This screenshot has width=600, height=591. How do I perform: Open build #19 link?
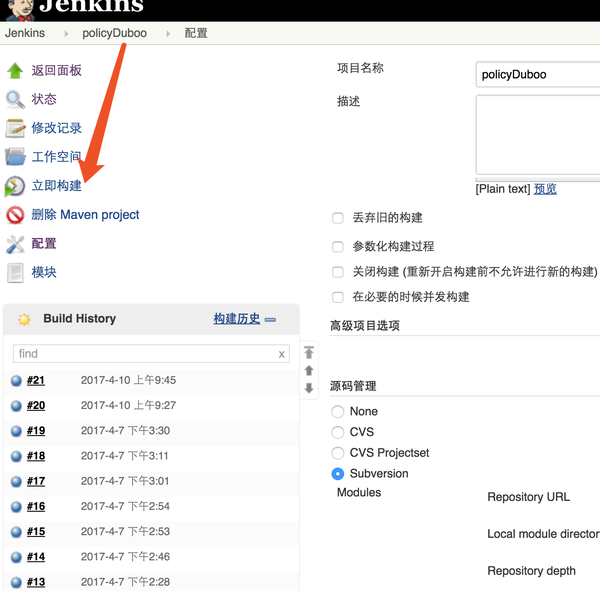click(x=36, y=431)
